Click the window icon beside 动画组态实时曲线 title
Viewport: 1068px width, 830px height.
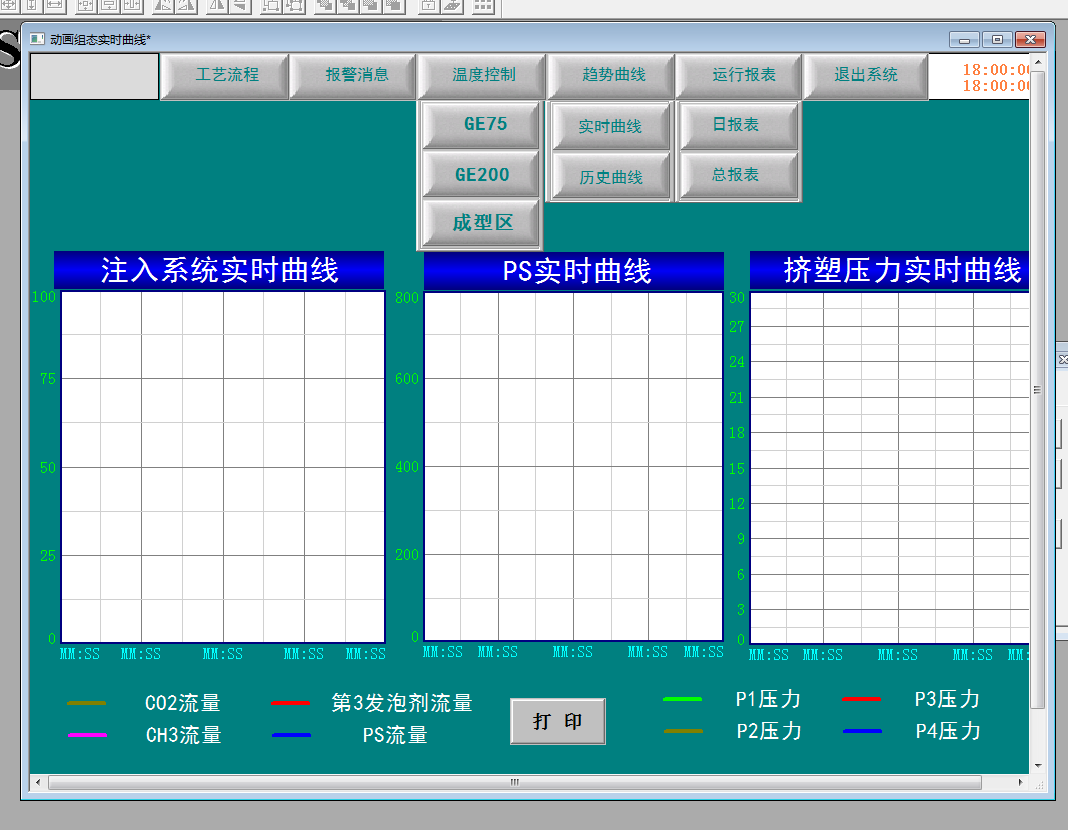click(36, 39)
